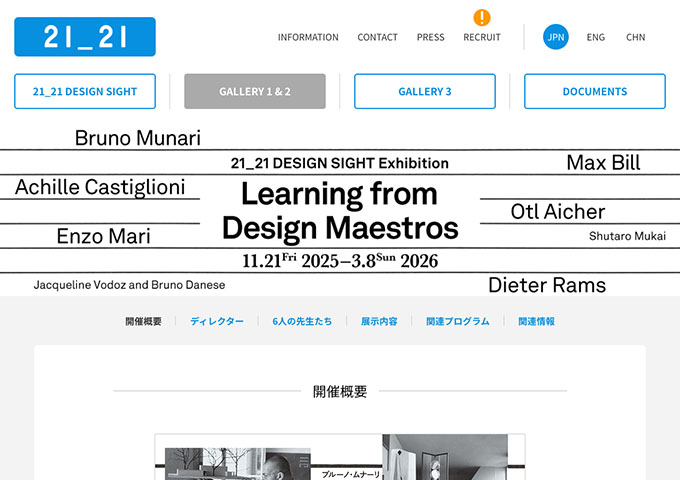
Task: Jump to the 関連情報 section
Action: (x=536, y=321)
